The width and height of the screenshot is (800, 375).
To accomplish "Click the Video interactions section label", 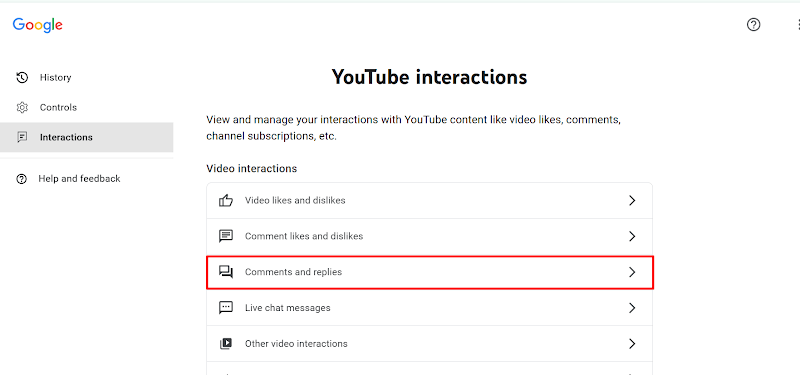I will pos(252,168).
